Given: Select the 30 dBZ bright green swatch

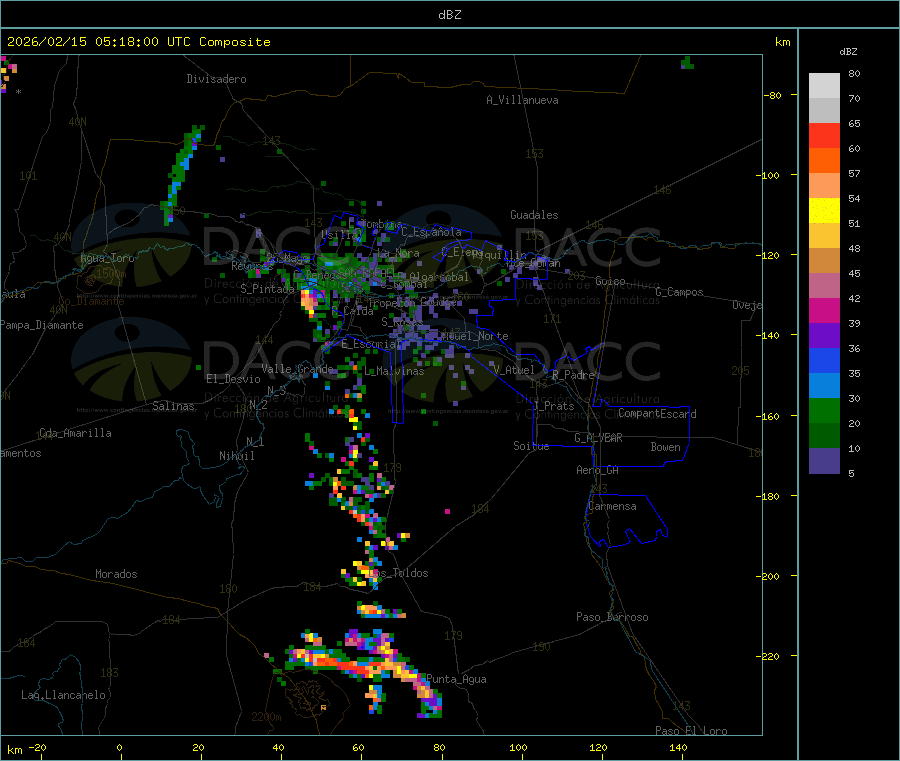Looking at the screenshot, I should pyautogui.click(x=824, y=410).
